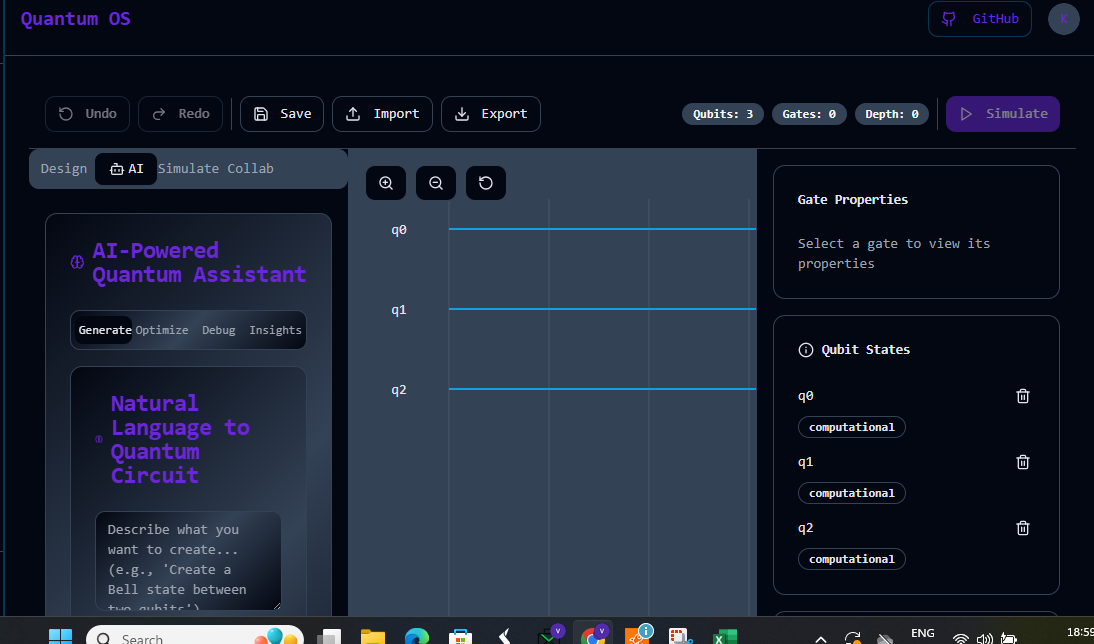
Task: Reset the circuit canvas view
Action: pos(486,183)
